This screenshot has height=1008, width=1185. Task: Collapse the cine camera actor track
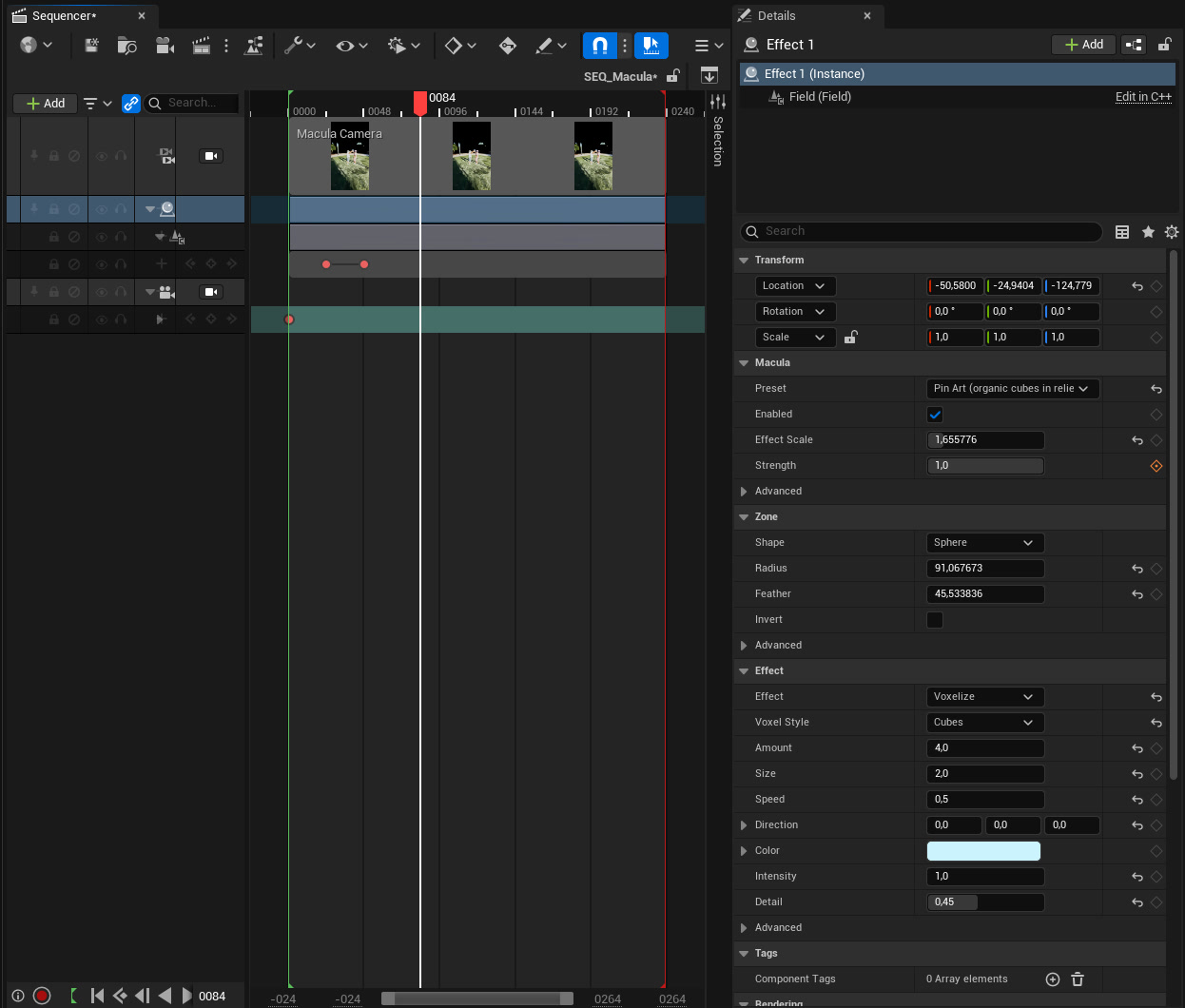click(149, 292)
